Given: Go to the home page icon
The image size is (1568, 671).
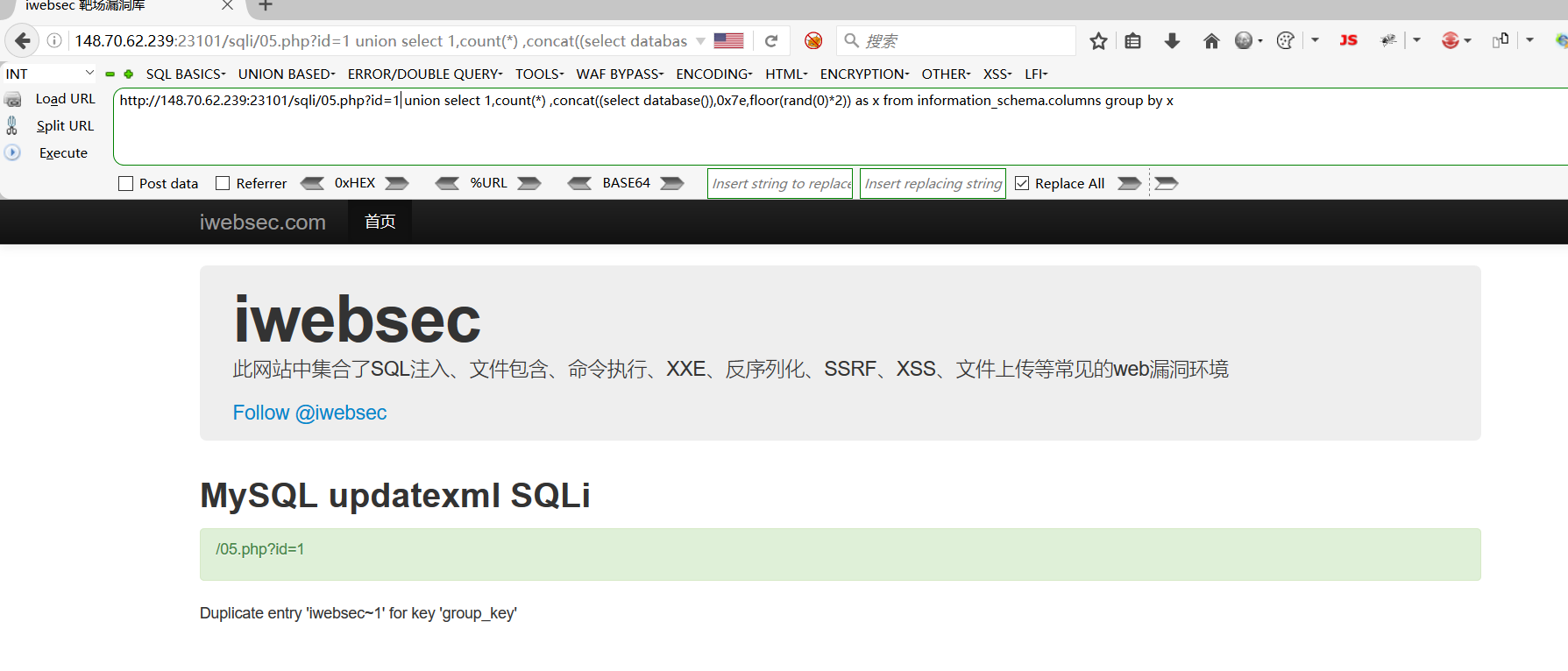Looking at the screenshot, I should [x=1211, y=41].
